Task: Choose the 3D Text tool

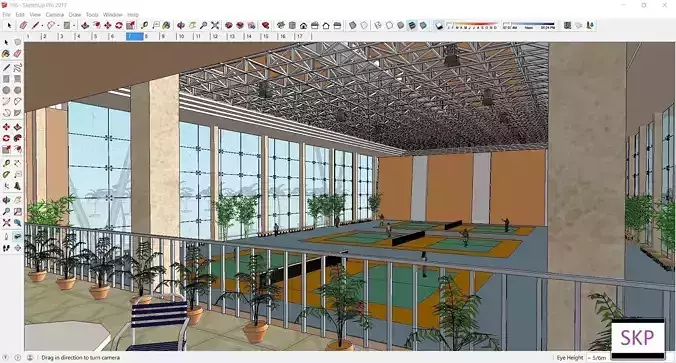Action: click(17, 186)
